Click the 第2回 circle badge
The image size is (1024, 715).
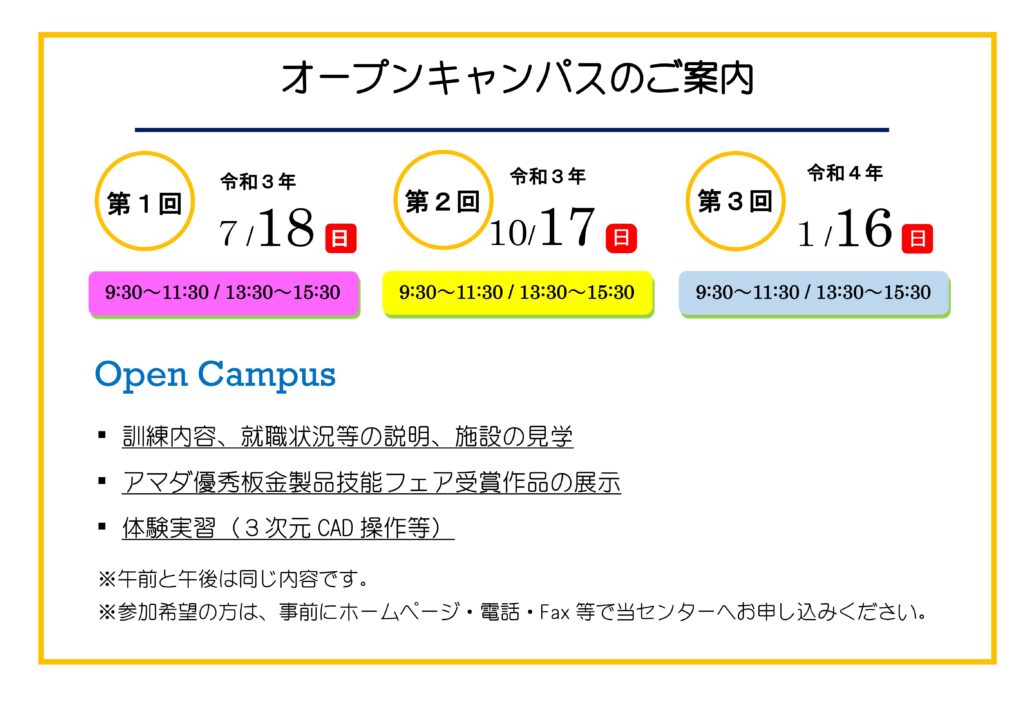[443, 200]
